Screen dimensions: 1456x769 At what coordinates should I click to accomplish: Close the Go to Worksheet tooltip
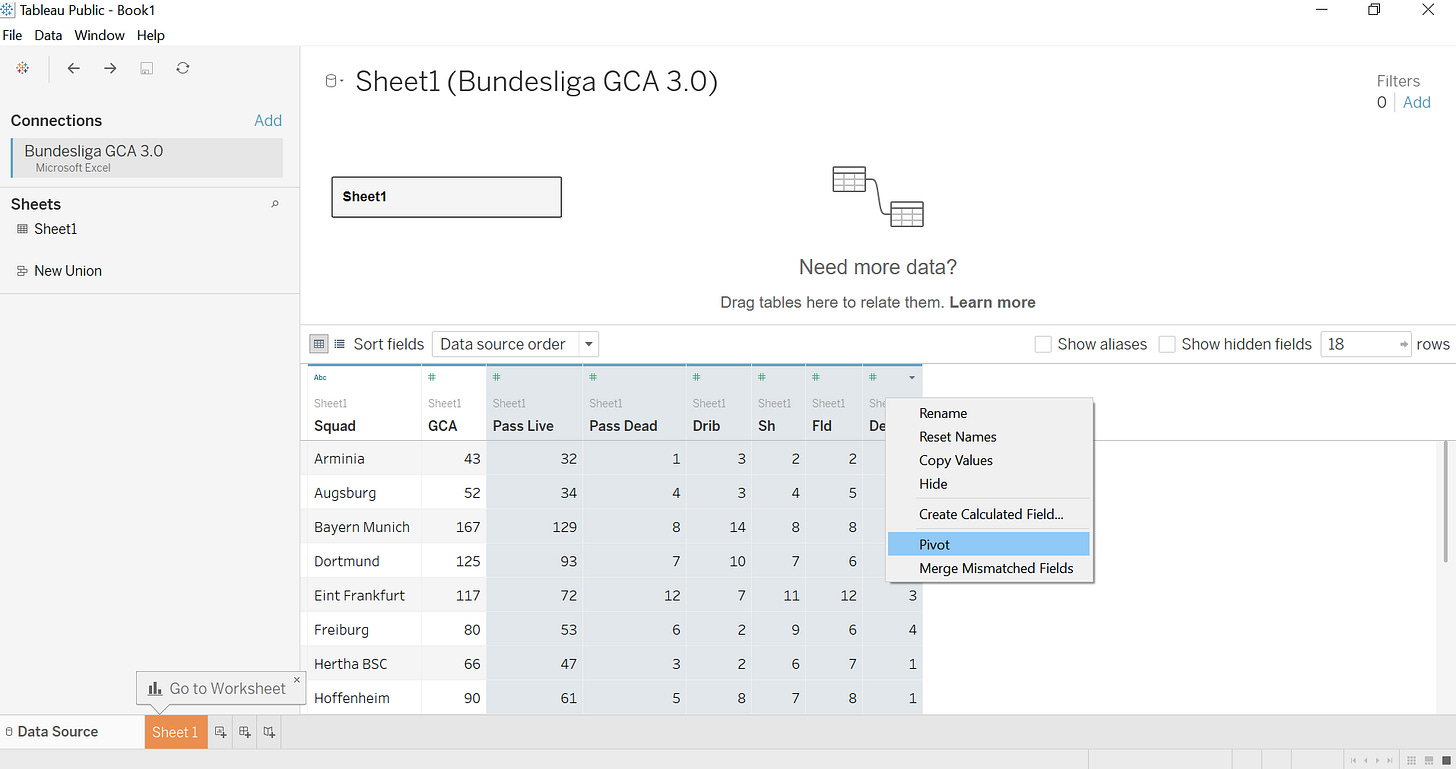pyautogui.click(x=296, y=679)
